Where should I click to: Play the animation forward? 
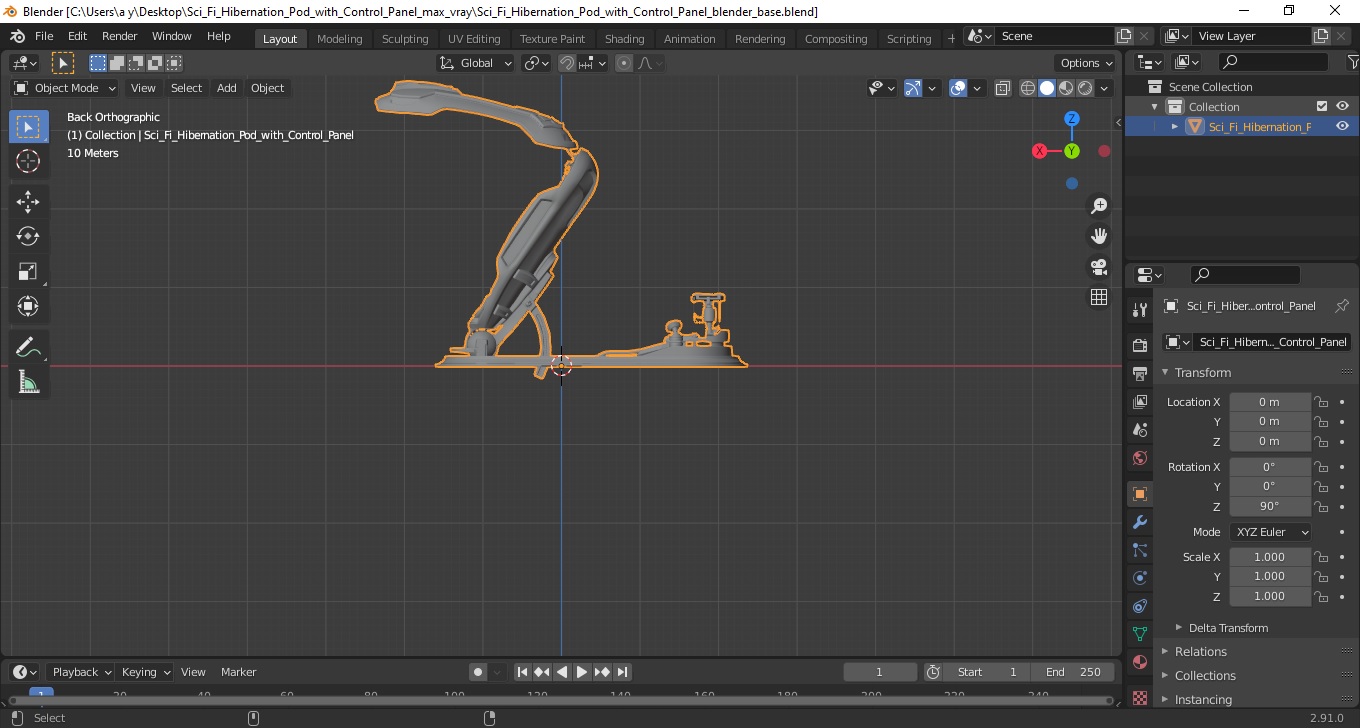tap(582, 672)
